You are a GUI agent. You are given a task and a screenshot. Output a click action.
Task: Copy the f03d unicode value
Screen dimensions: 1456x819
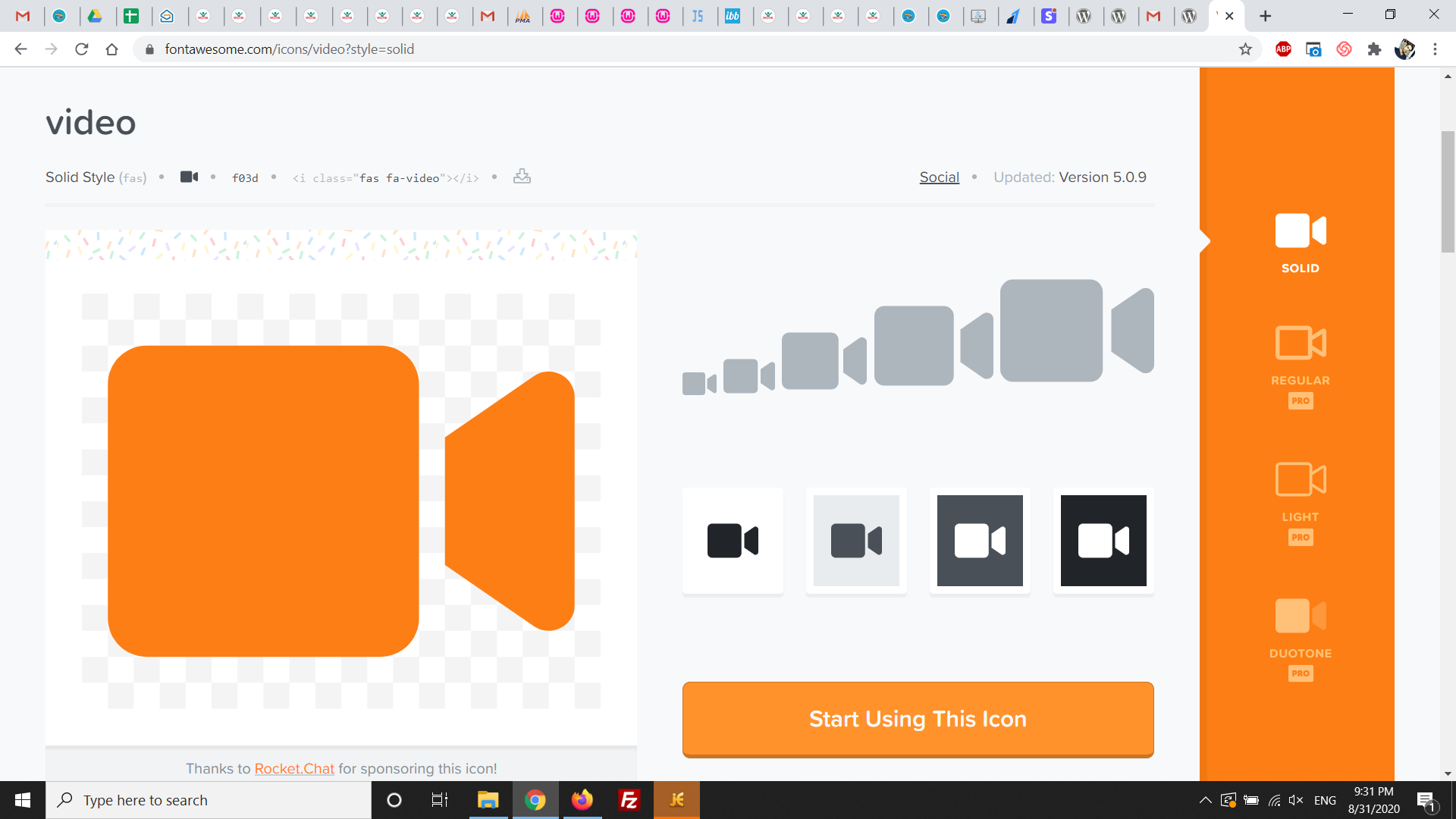coord(245,177)
